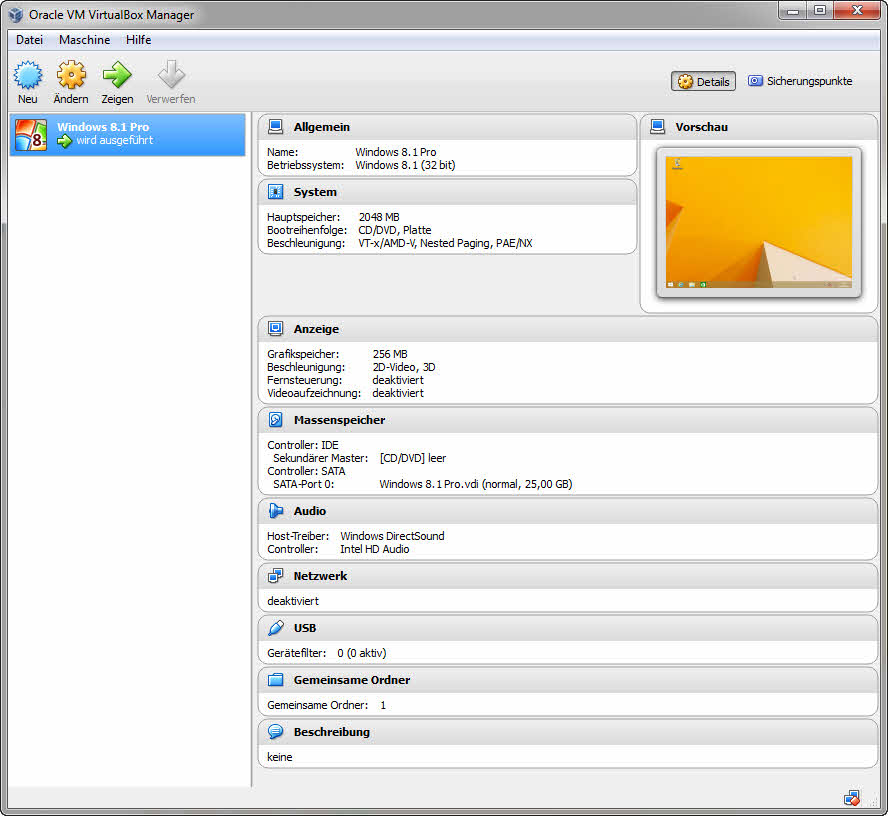The image size is (888, 816).
Task: Click the Bootreihenfolge value CD/DVD, Platte
Action: [x=395, y=230]
